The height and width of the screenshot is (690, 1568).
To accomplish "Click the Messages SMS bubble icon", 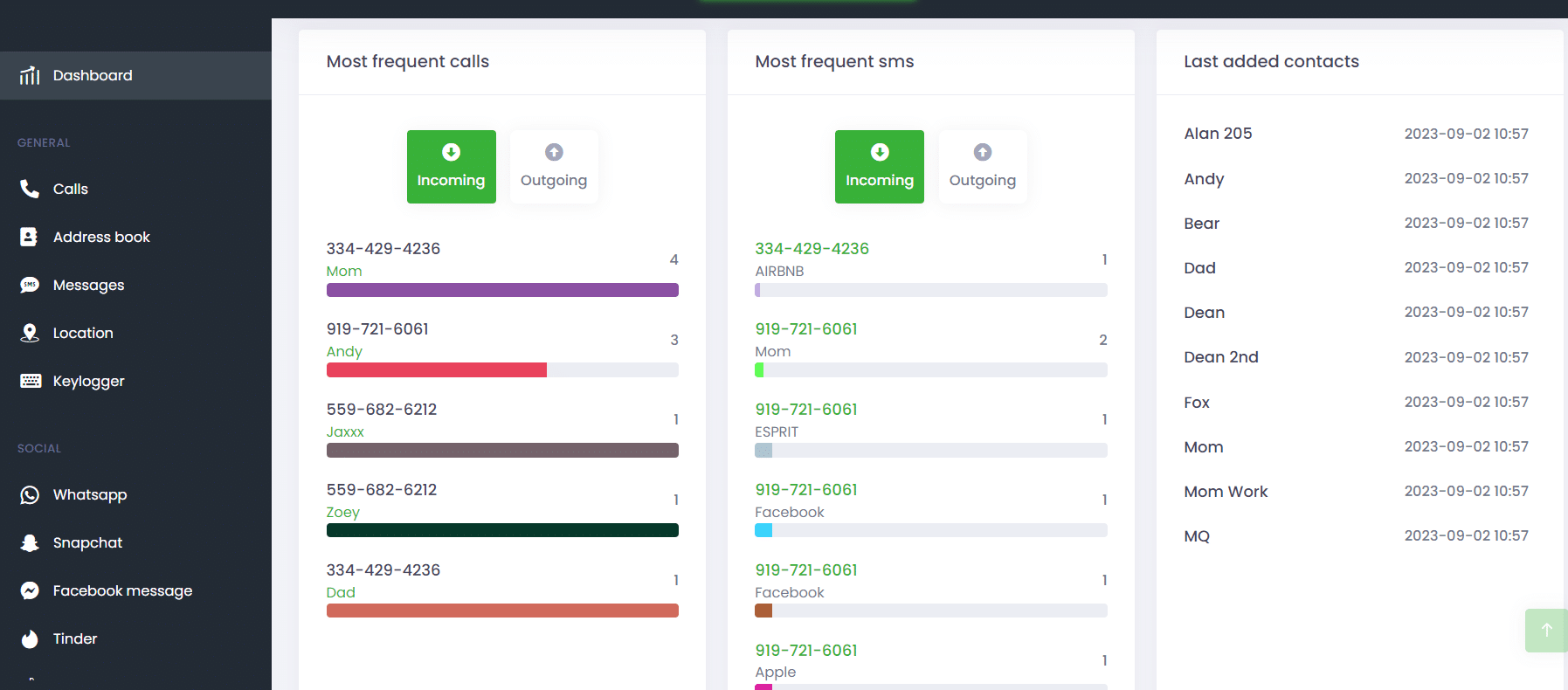I will (30, 285).
